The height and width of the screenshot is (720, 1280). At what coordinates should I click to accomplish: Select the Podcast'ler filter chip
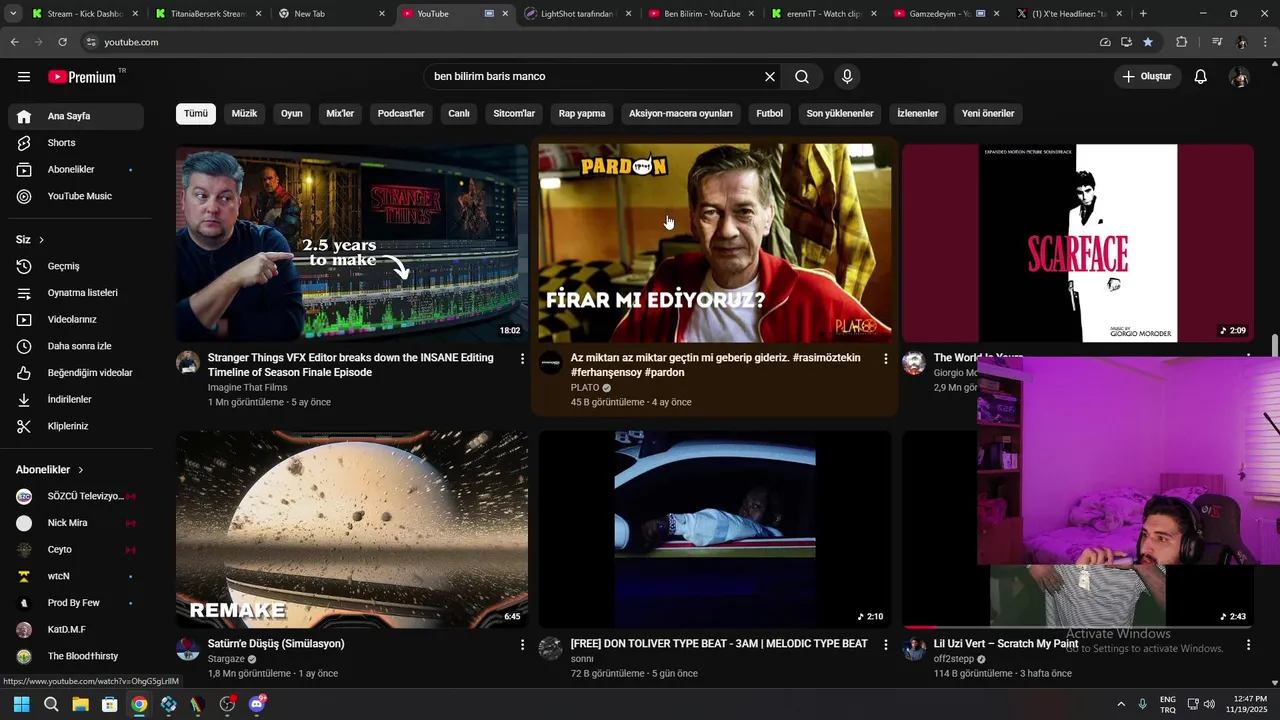[x=401, y=114]
